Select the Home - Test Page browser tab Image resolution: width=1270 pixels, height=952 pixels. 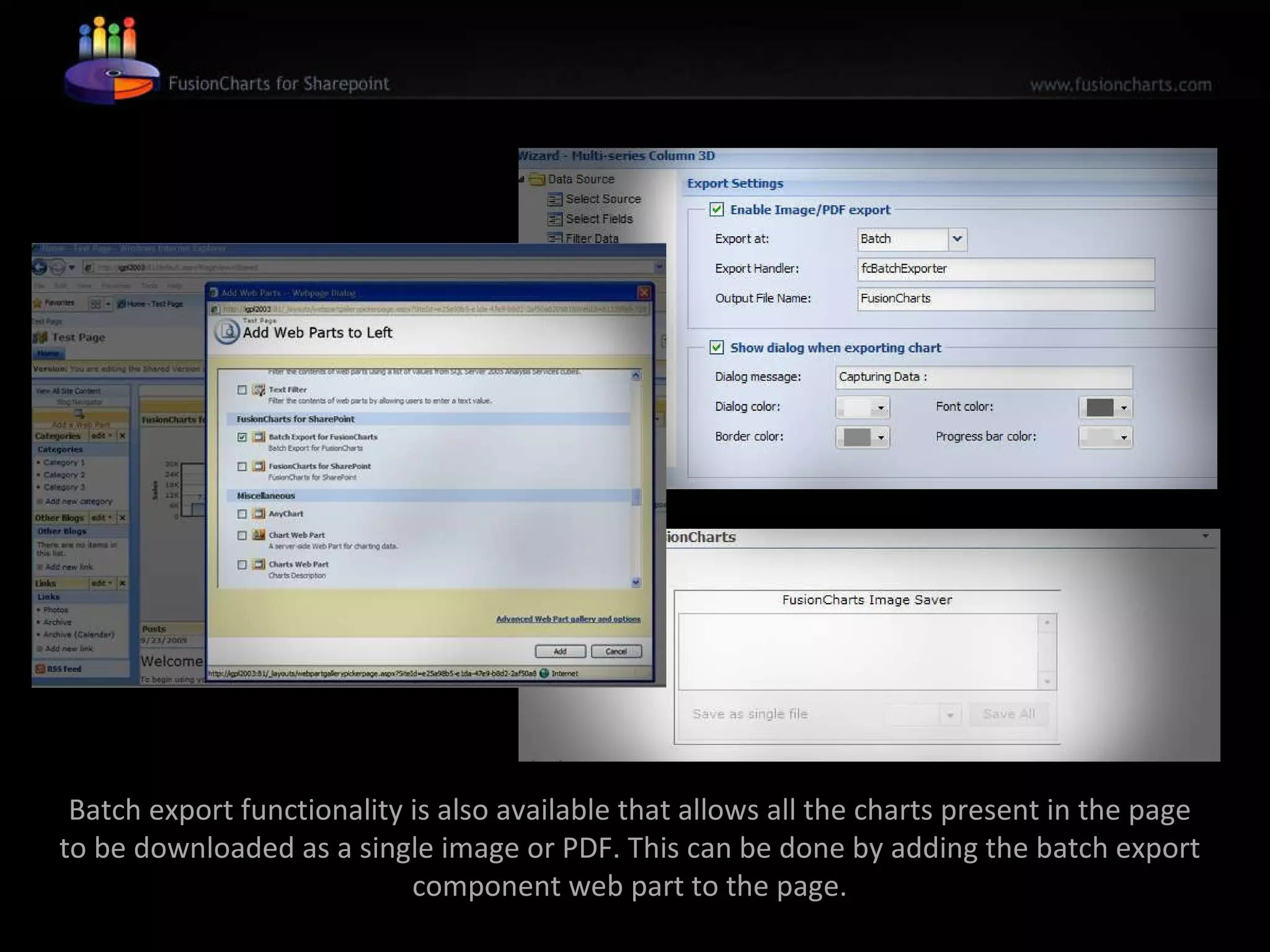pyautogui.click(x=150, y=304)
